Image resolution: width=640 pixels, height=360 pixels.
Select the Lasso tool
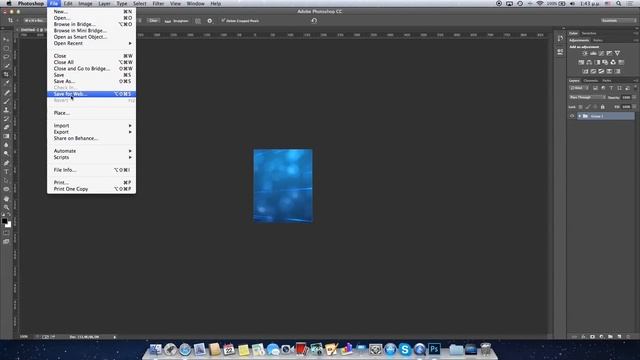click(x=6, y=57)
